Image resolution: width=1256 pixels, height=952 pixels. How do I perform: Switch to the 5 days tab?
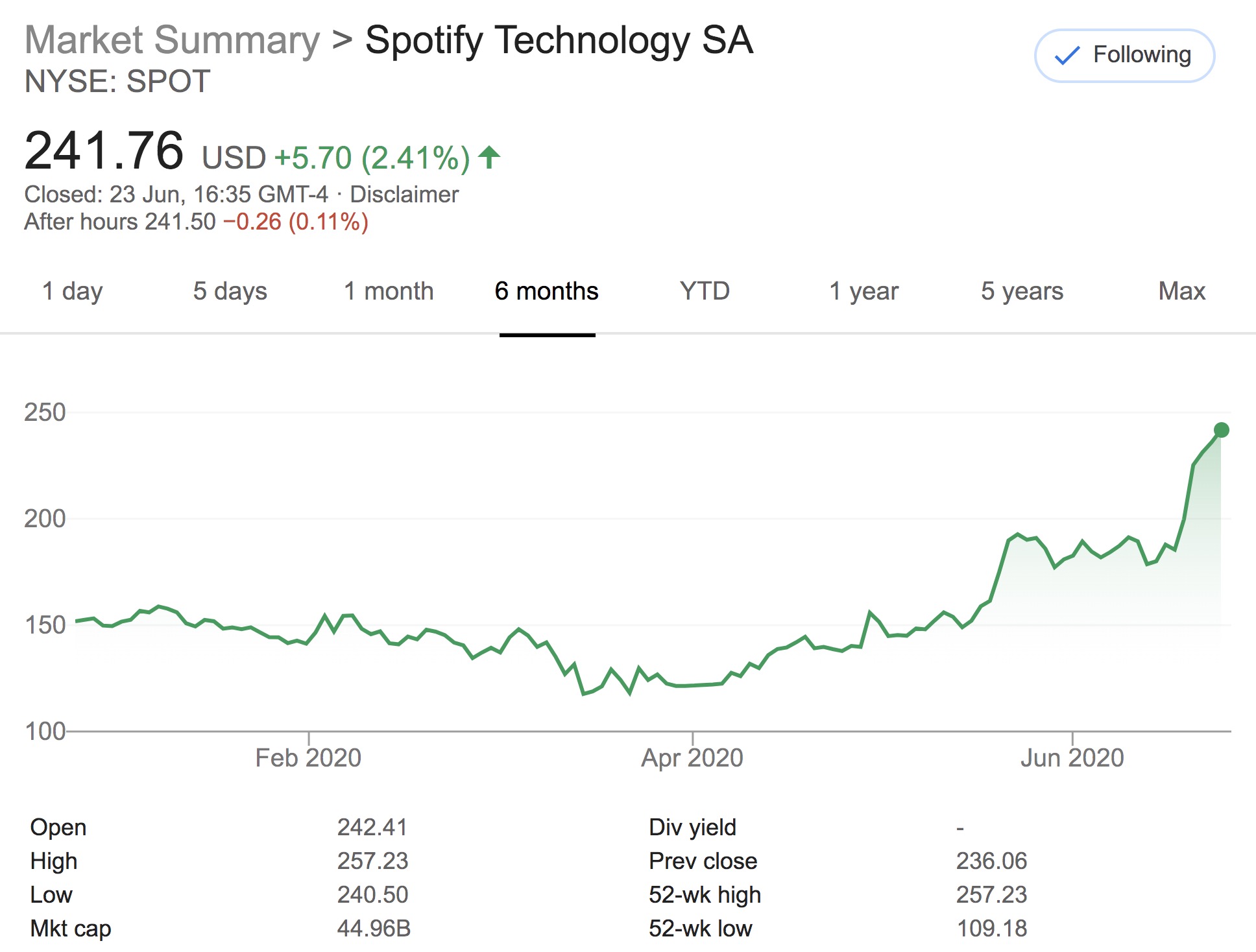click(230, 291)
